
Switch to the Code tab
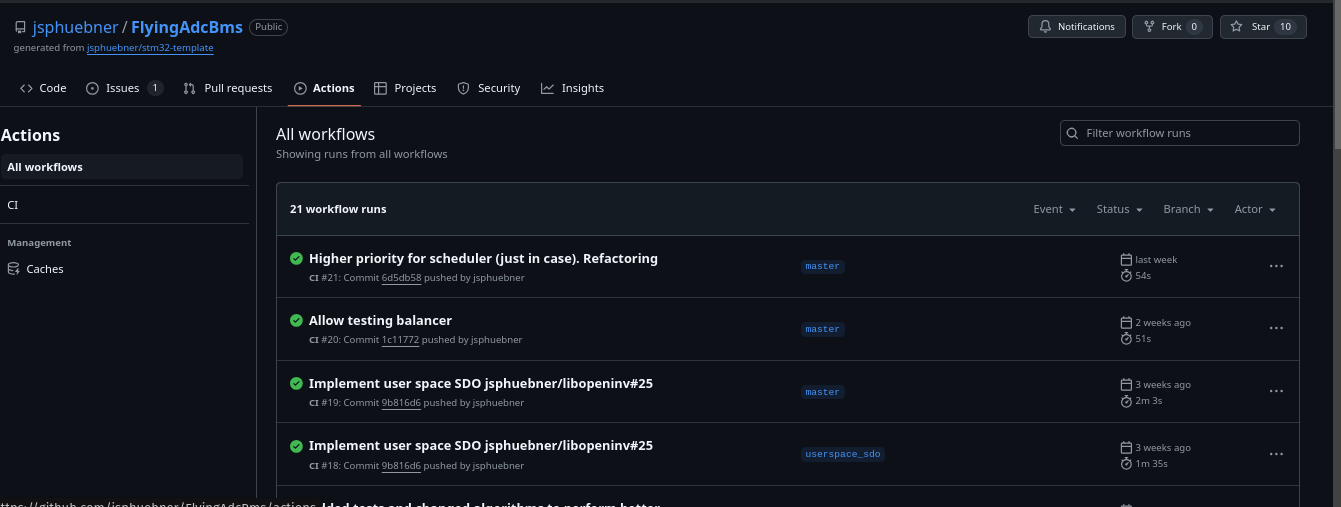[43, 88]
